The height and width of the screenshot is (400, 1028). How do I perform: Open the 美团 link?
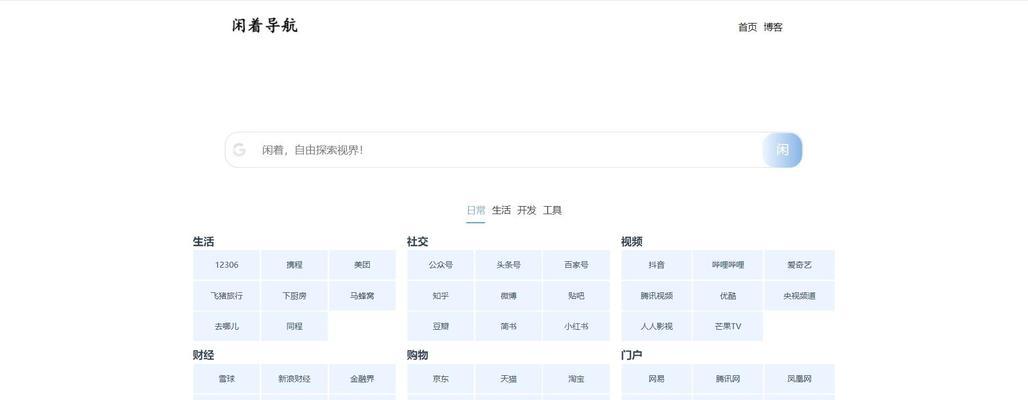point(363,265)
